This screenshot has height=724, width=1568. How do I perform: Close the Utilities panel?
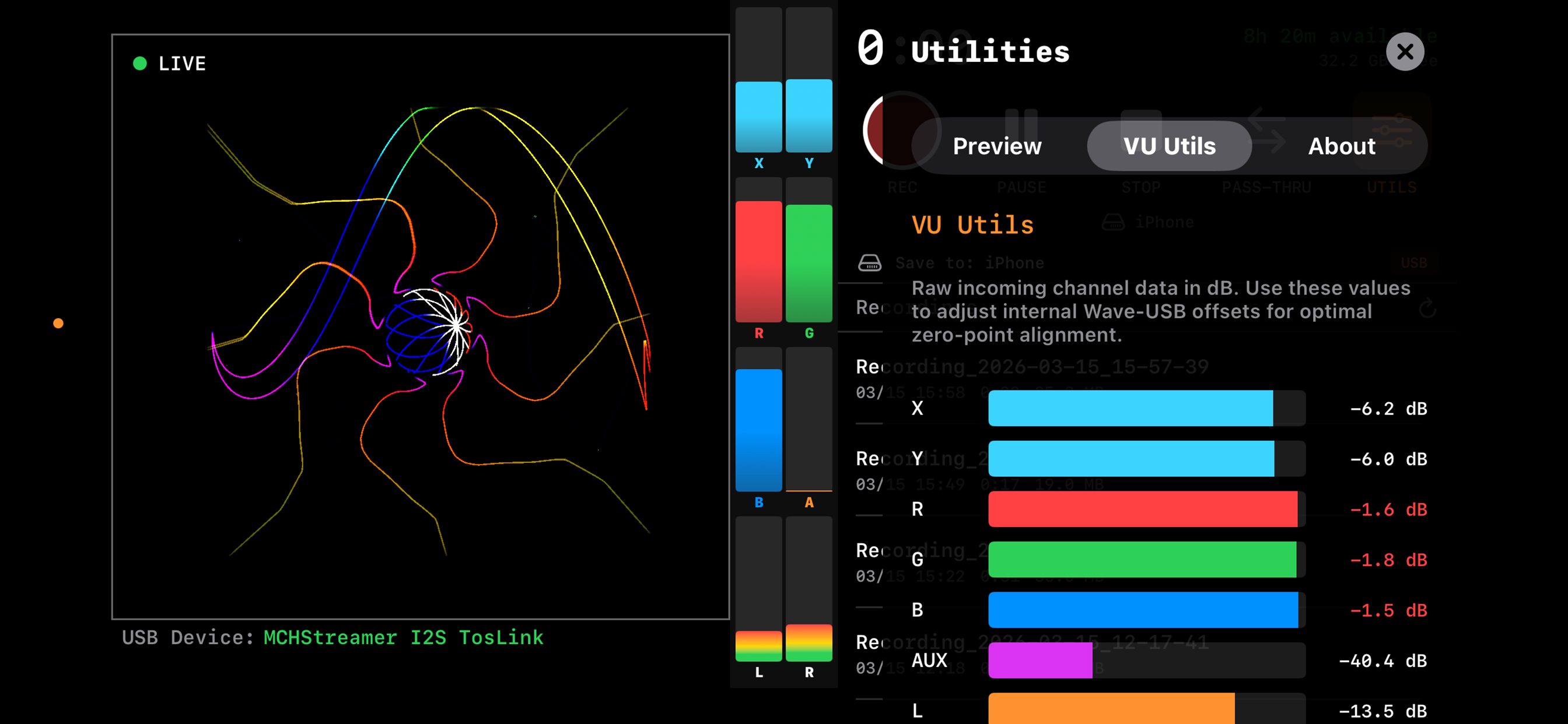click(x=1404, y=52)
